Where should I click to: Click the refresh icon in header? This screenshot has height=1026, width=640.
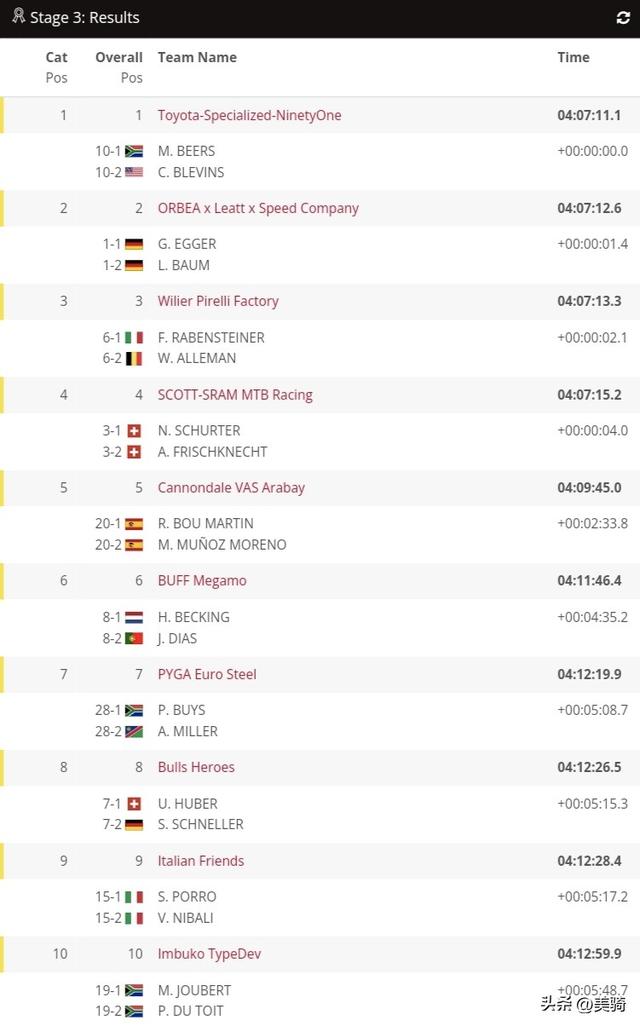point(623,18)
